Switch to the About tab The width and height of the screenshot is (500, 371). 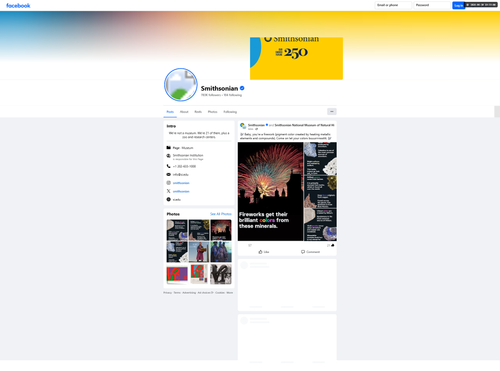(x=184, y=112)
